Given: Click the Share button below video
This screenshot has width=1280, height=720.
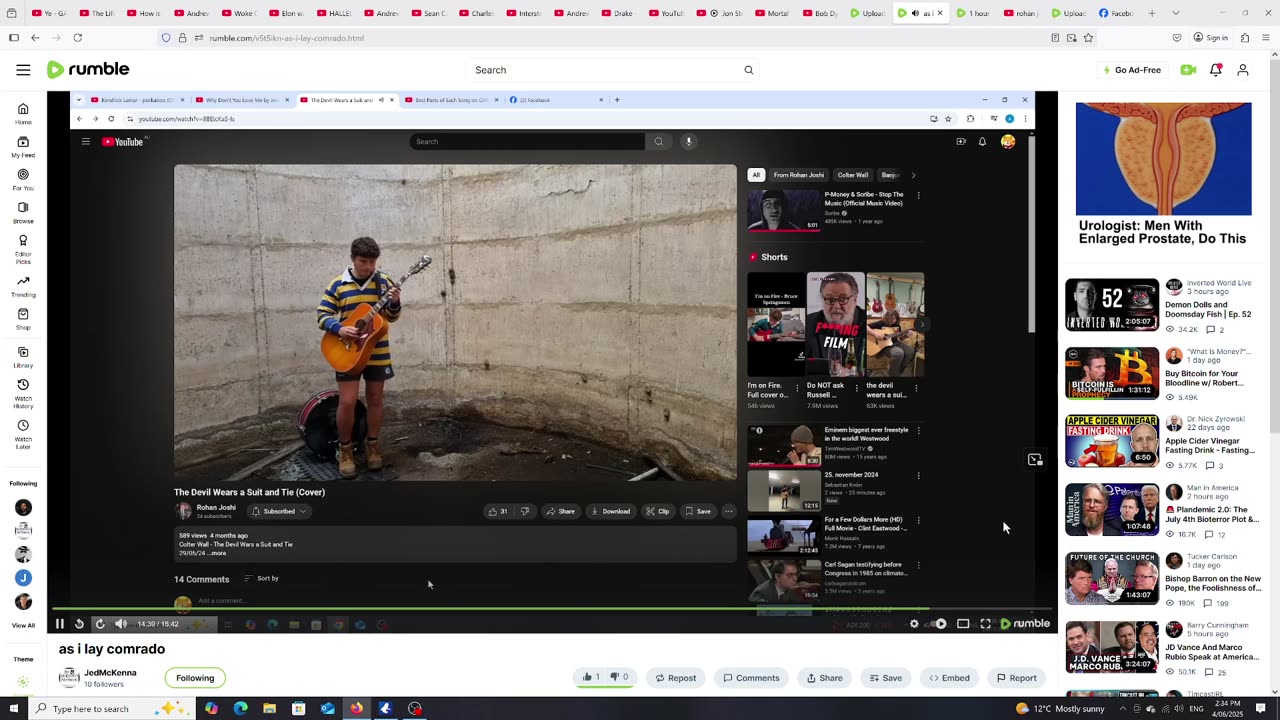Looking at the screenshot, I should point(824,678).
